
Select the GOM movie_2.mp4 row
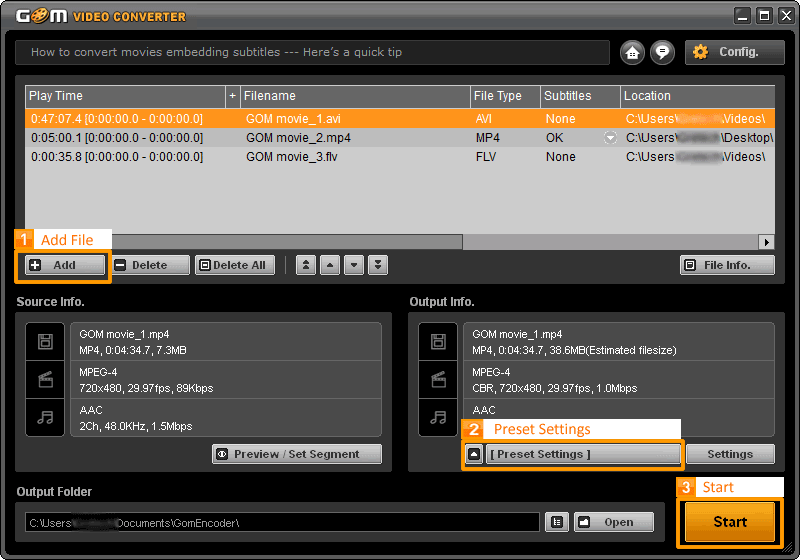point(400,138)
